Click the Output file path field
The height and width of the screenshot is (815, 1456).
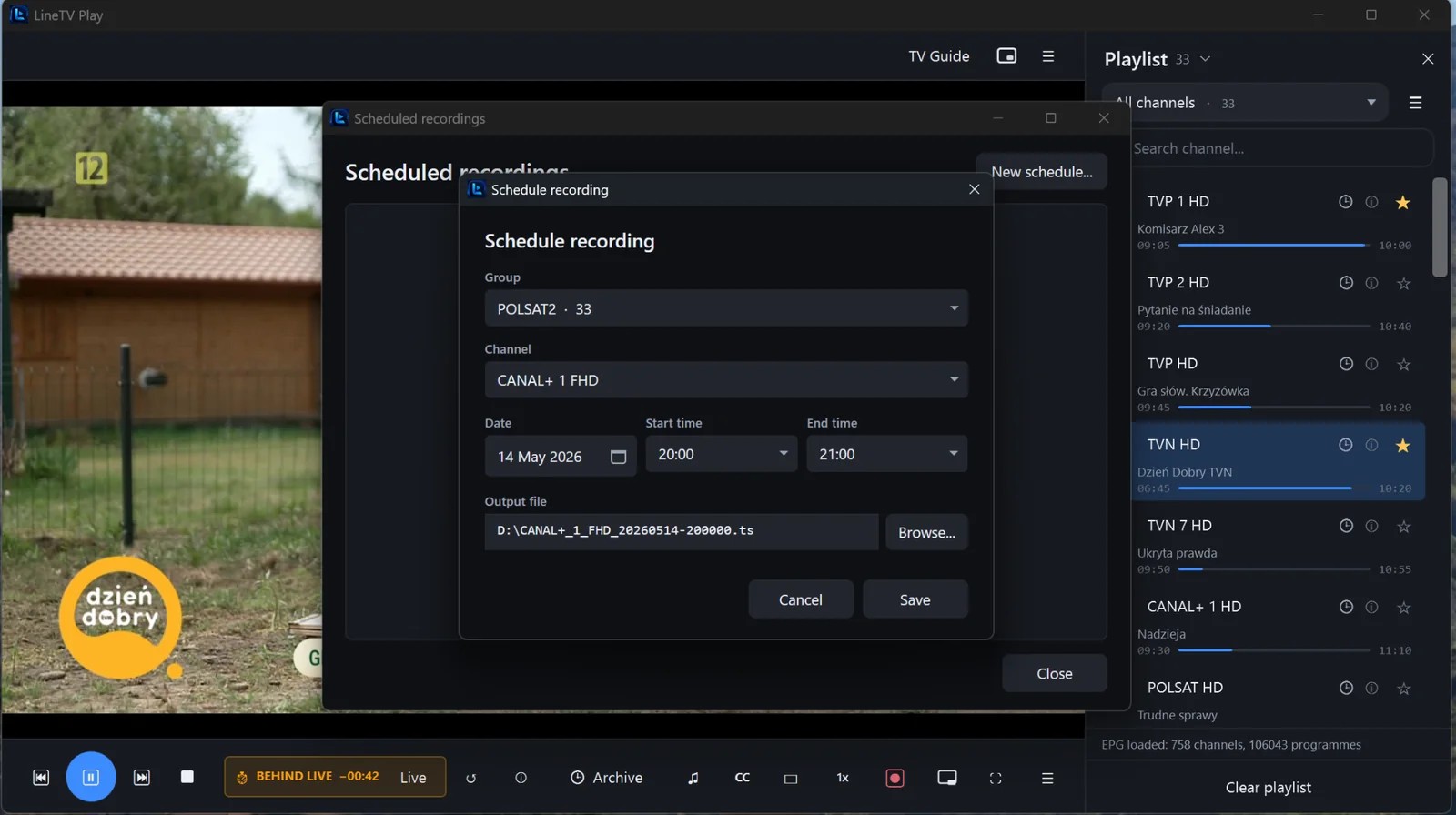tap(682, 531)
